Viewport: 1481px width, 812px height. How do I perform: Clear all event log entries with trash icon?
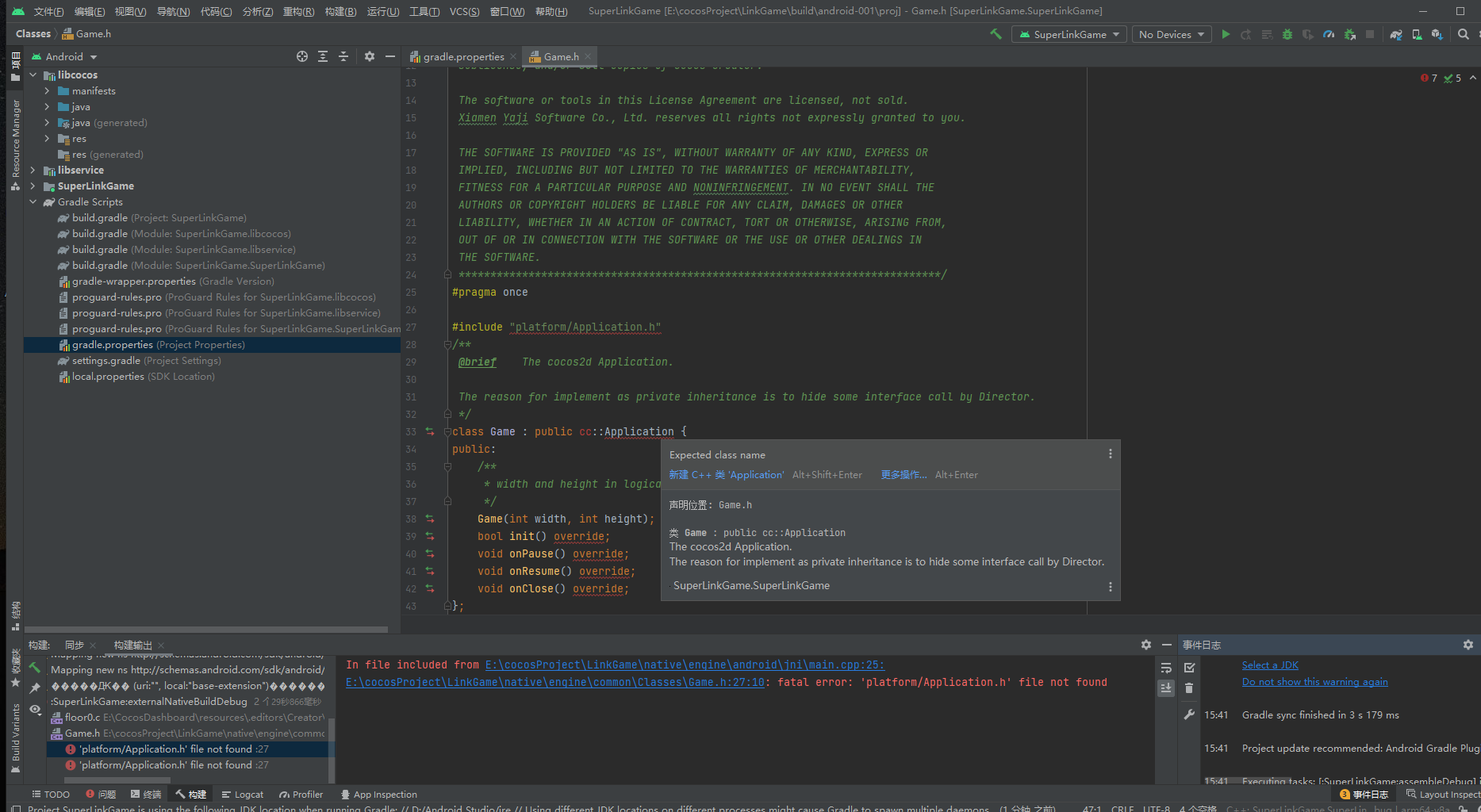click(1189, 688)
